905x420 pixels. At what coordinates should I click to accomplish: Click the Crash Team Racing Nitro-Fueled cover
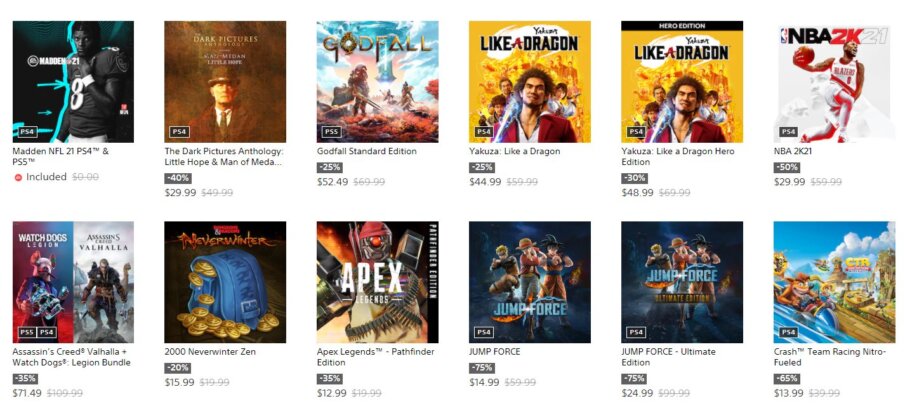pyautogui.click(x=835, y=282)
